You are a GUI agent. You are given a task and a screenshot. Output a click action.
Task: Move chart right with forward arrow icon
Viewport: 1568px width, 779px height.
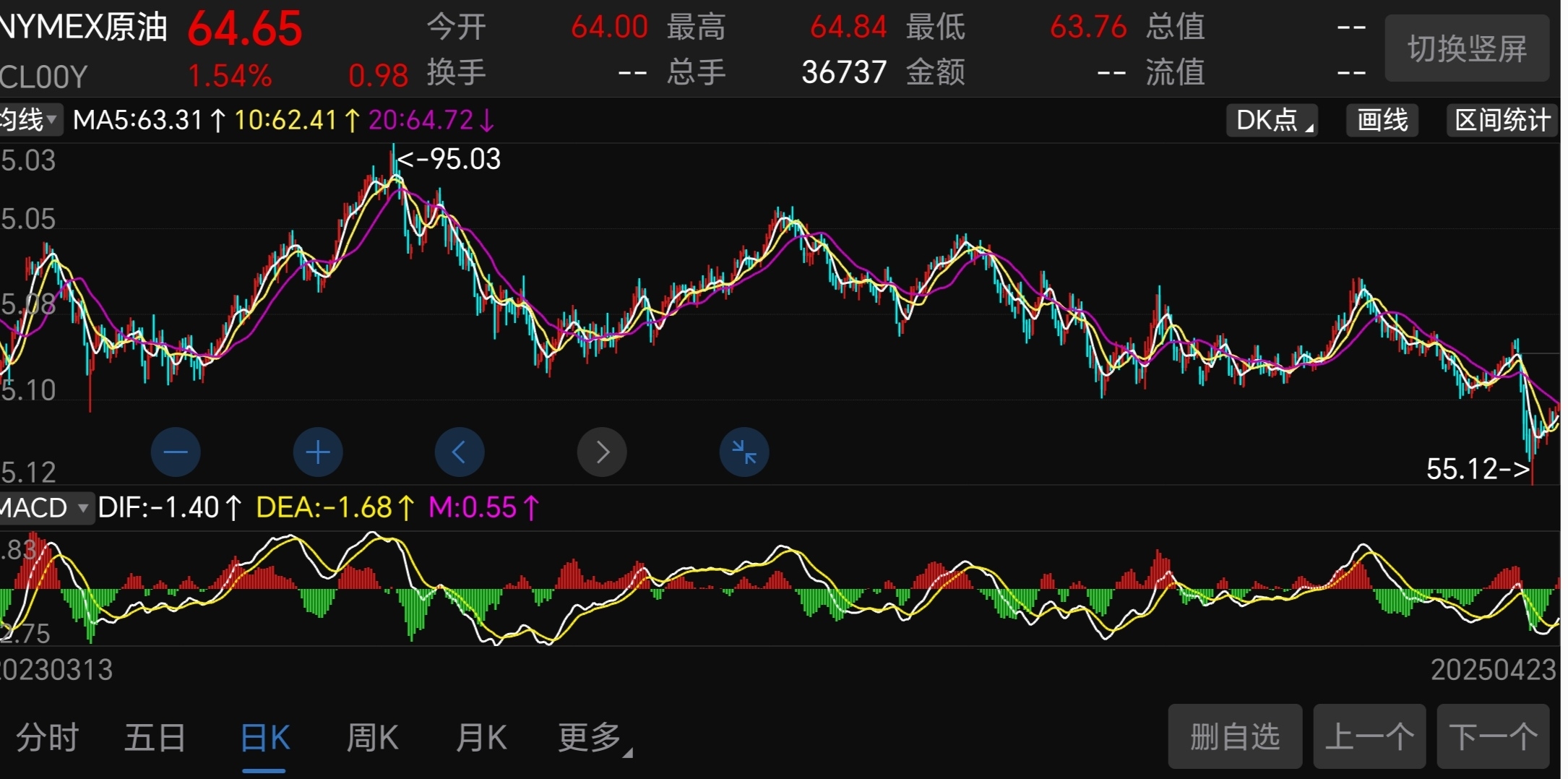[x=602, y=452]
